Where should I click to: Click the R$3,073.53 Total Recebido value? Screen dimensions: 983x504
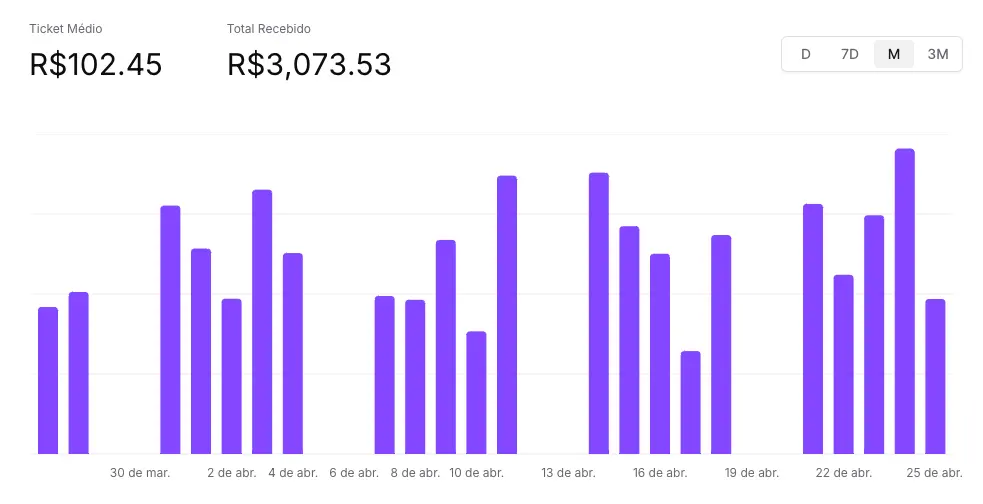click(x=309, y=65)
